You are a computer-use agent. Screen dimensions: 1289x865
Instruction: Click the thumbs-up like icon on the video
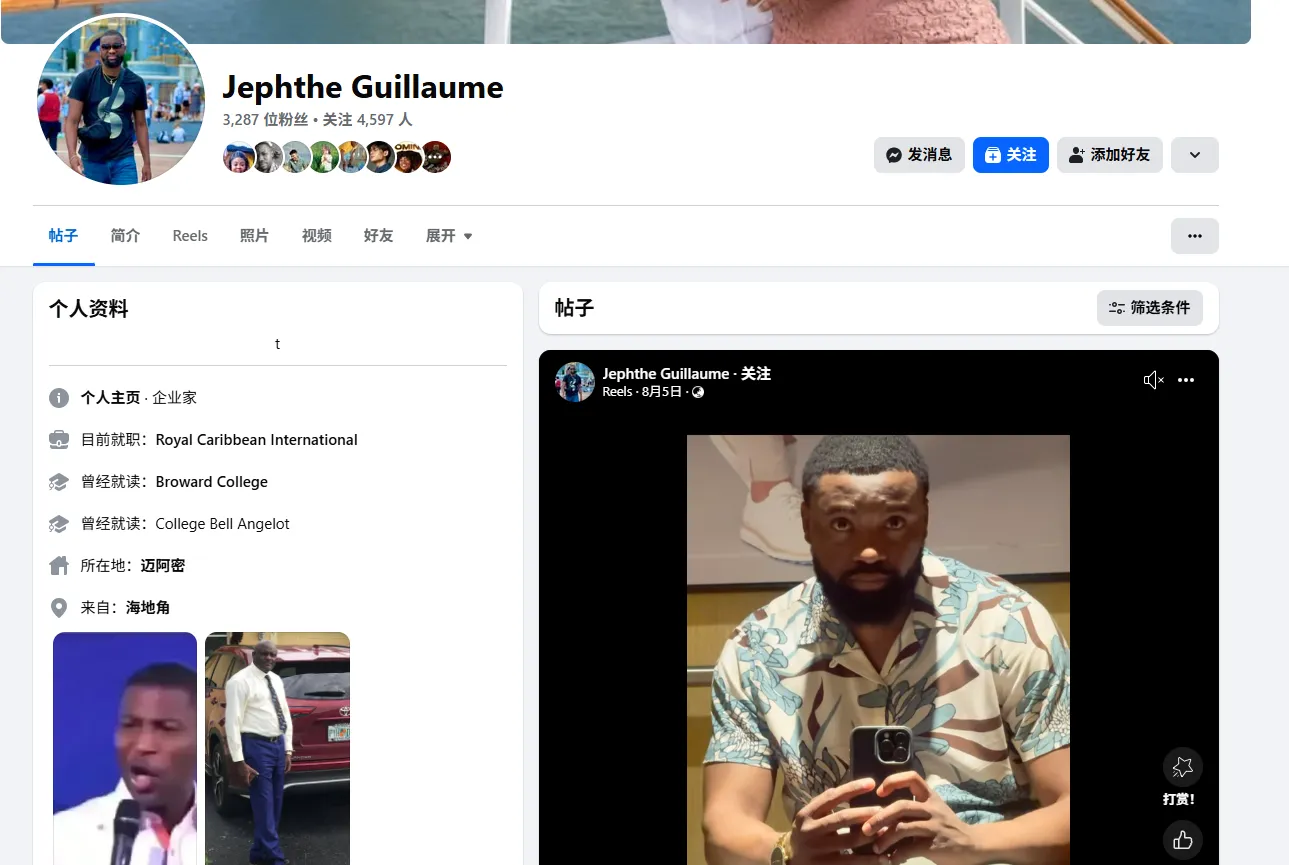(x=1182, y=842)
